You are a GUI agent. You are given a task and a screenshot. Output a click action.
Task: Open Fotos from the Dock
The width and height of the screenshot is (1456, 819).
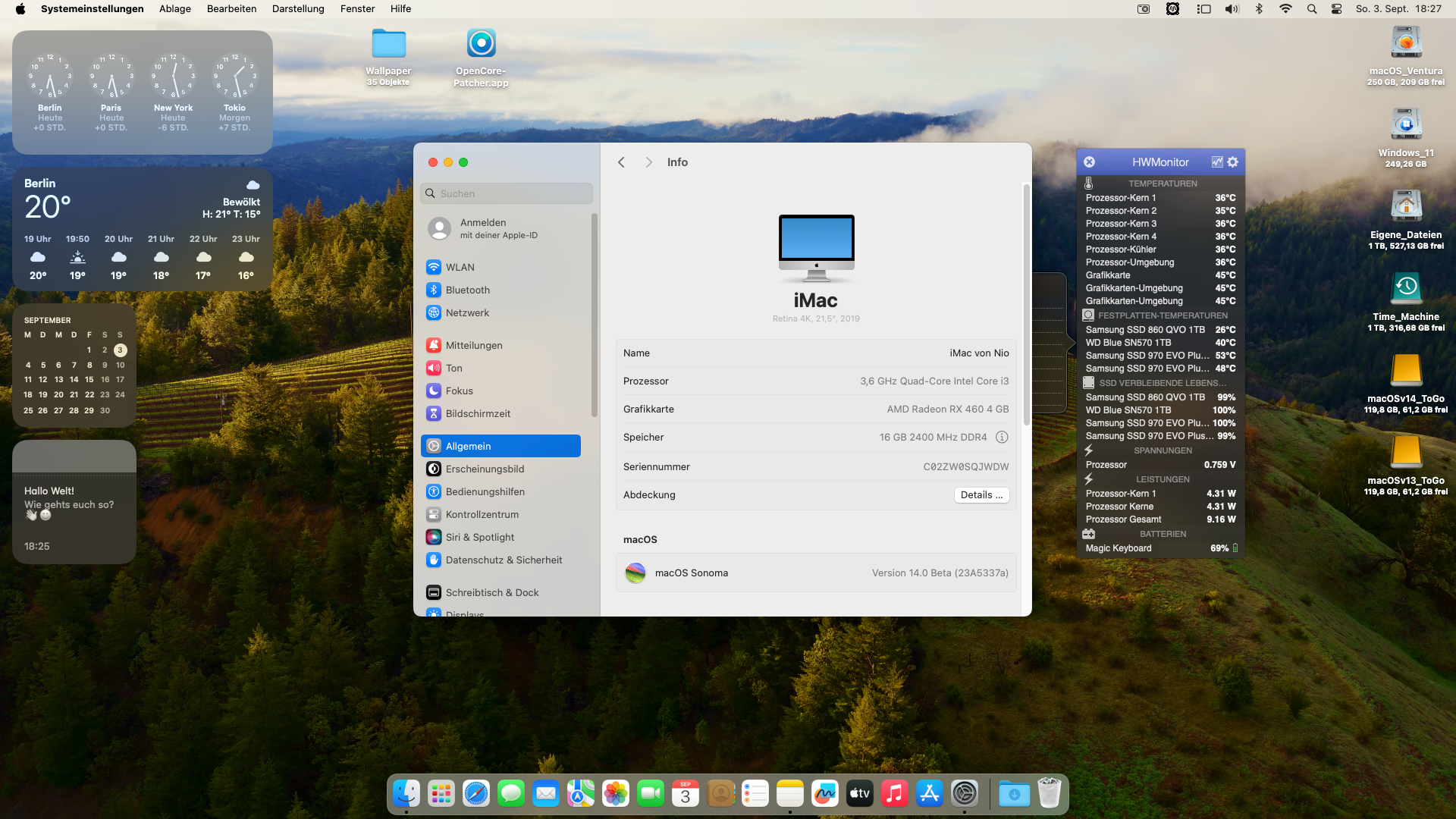point(616,794)
